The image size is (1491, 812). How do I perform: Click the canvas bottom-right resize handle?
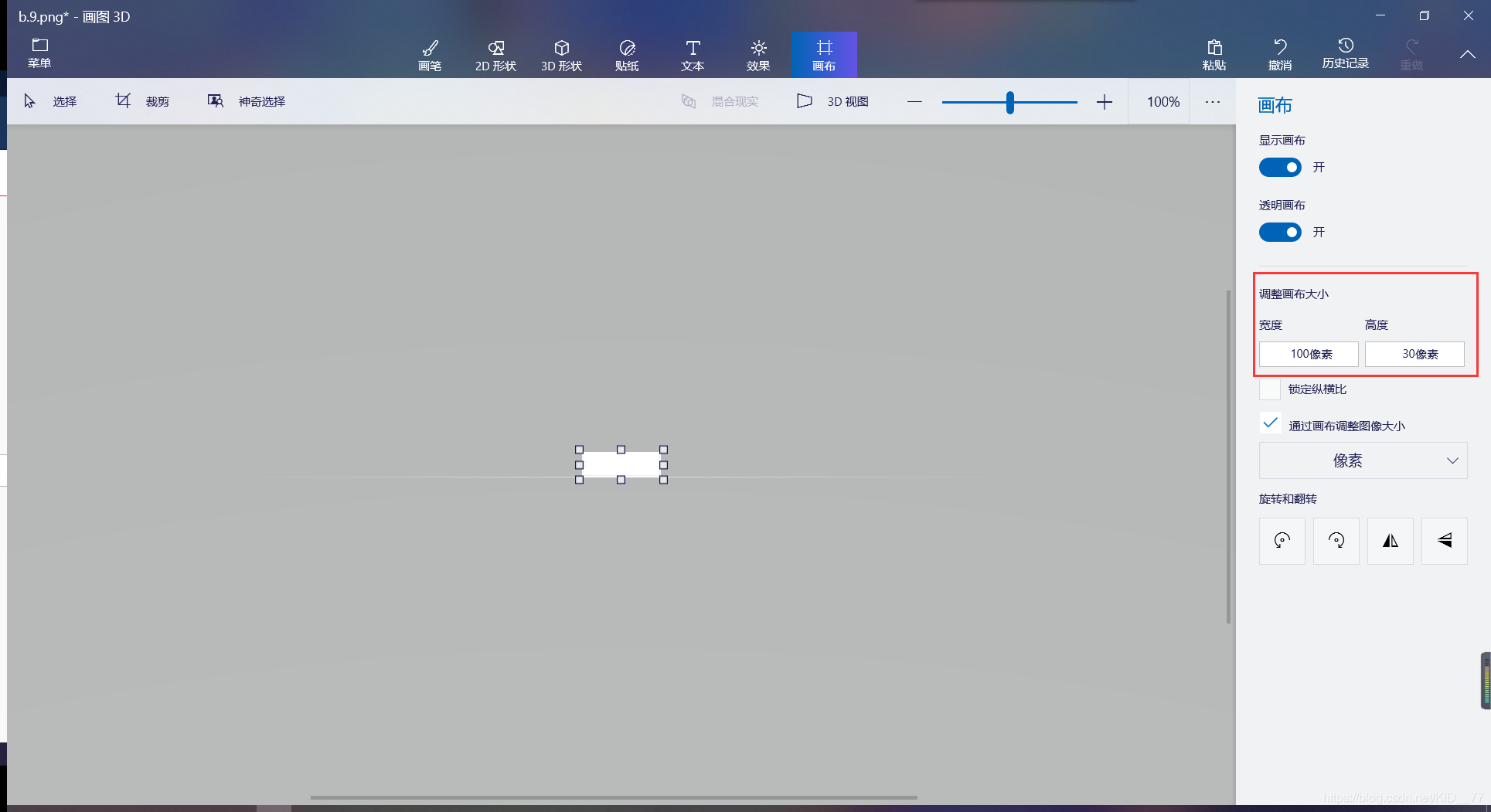(x=663, y=480)
